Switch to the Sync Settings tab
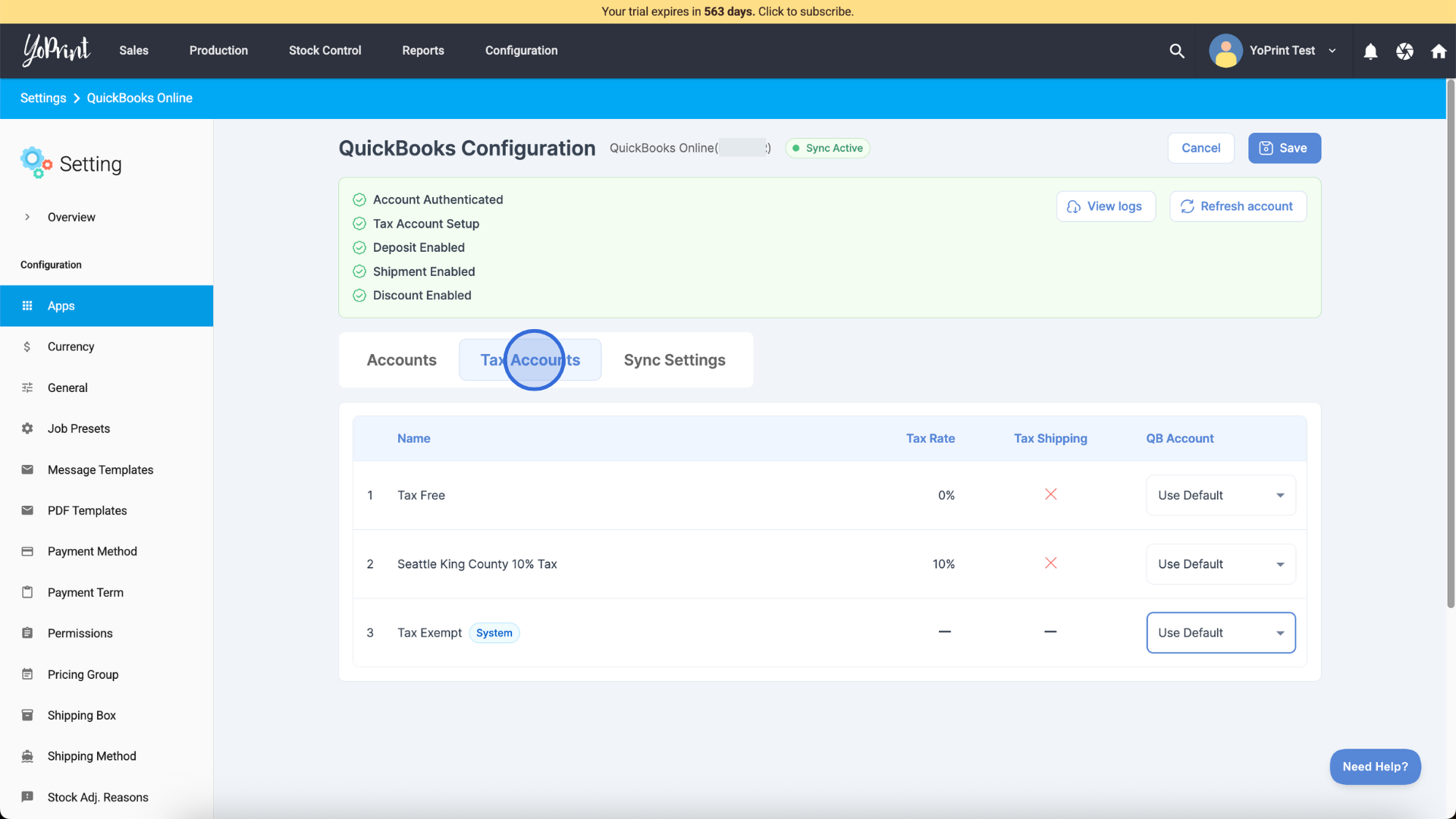 [674, 360]
